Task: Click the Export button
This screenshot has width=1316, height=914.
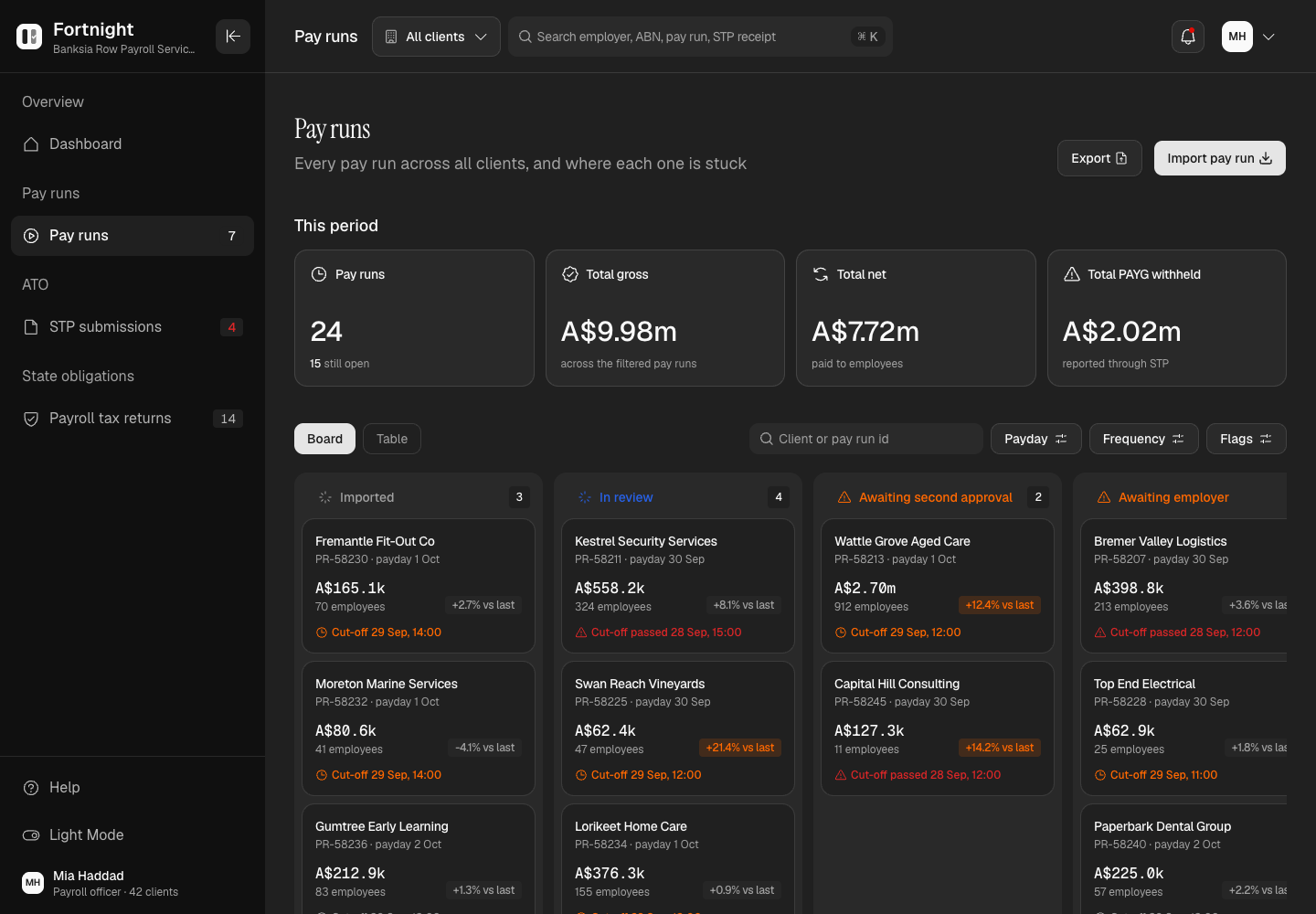Action: coord(1099,158)
